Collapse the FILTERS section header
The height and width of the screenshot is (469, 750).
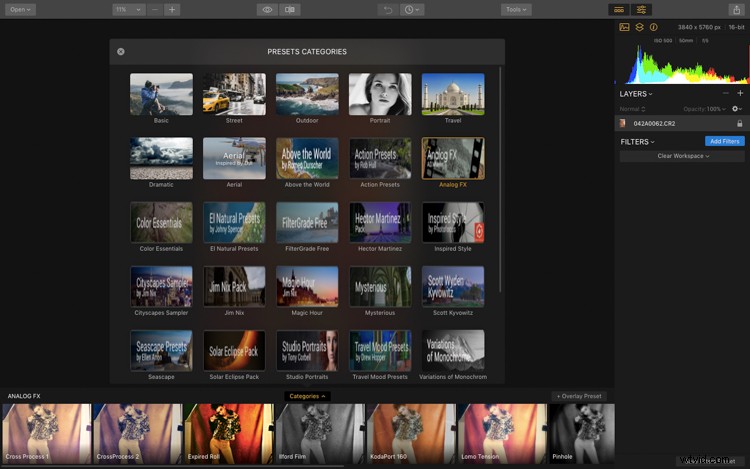(x=637, y=142)
